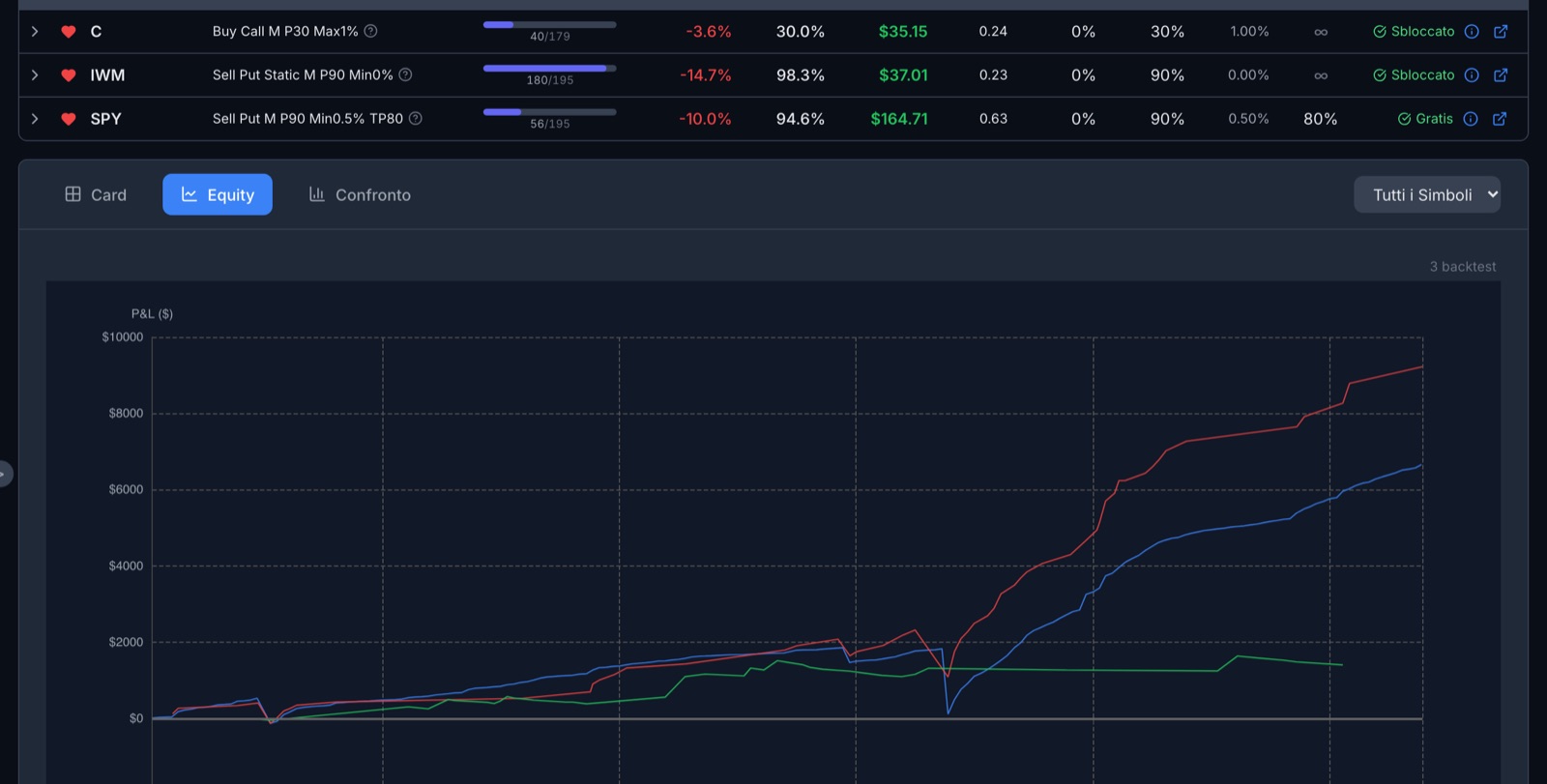The image size is (1547, 784).
Task: Click the $35.15 value in C row
Action: [903, 32]
